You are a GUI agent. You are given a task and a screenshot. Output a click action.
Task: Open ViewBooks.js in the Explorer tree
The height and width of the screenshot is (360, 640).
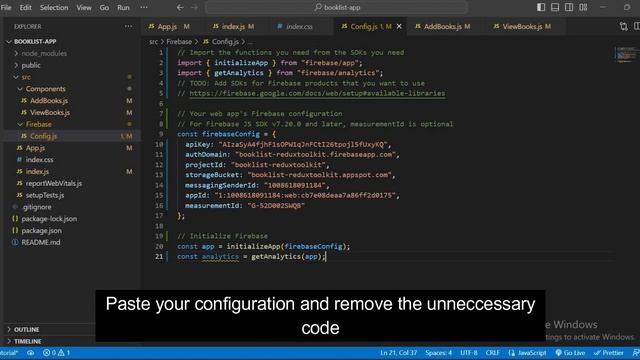[50, 113]
